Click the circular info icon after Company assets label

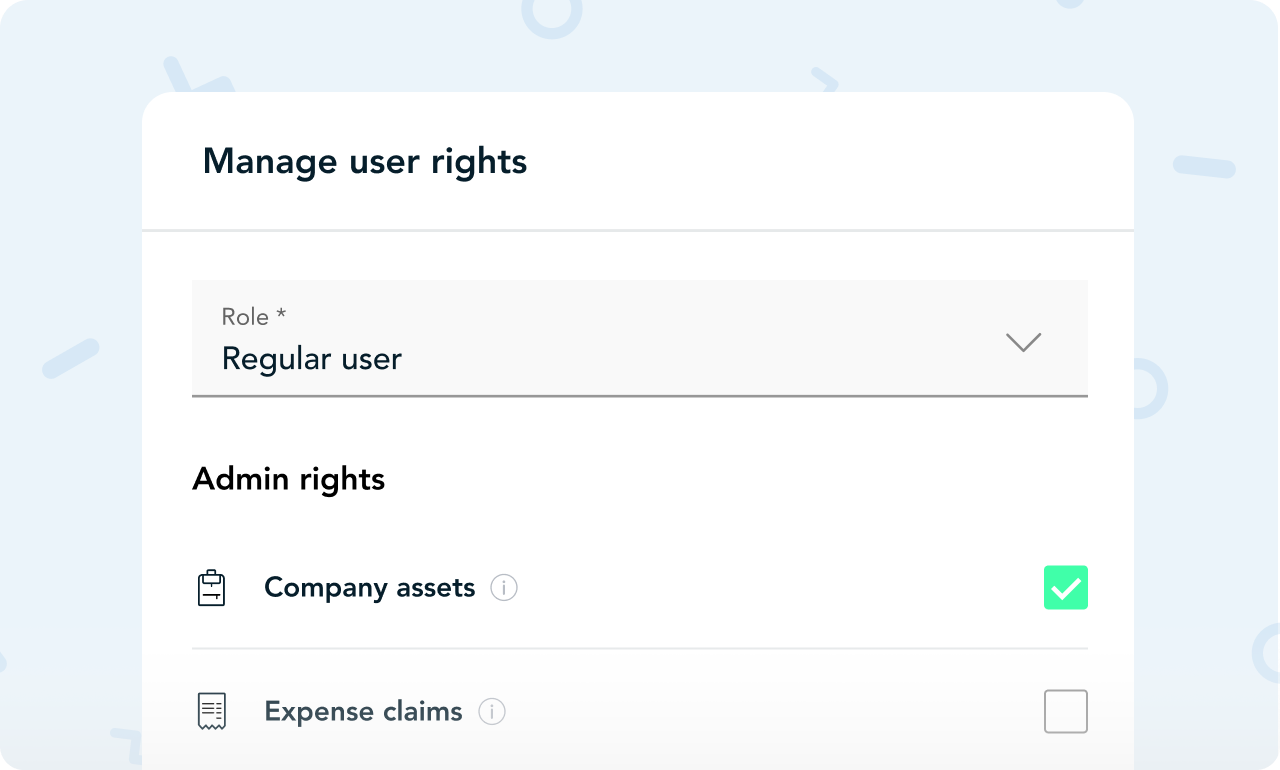coord(505,588)
